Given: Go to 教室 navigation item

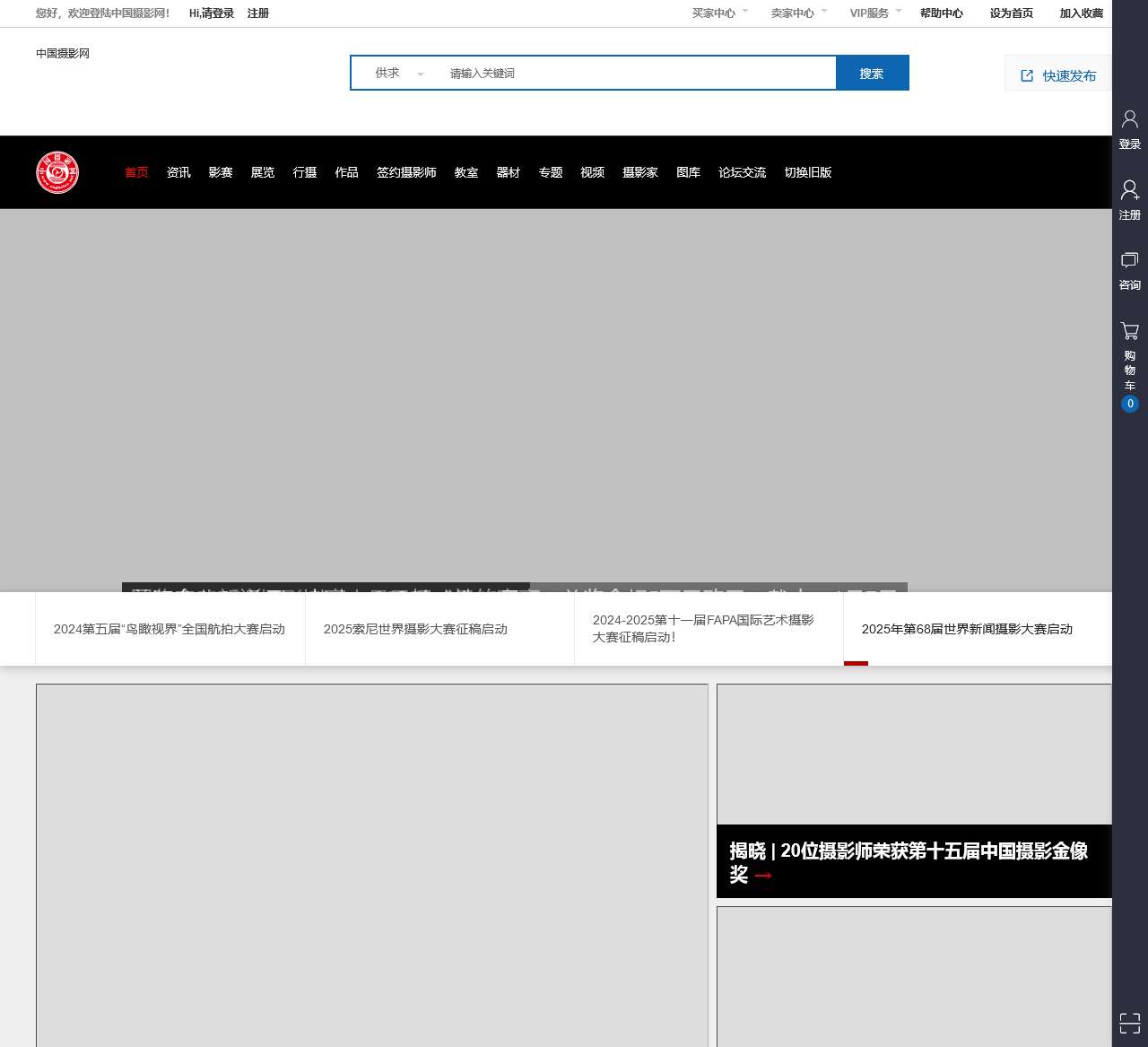Looking at the screenshot, I should [466, 172].
